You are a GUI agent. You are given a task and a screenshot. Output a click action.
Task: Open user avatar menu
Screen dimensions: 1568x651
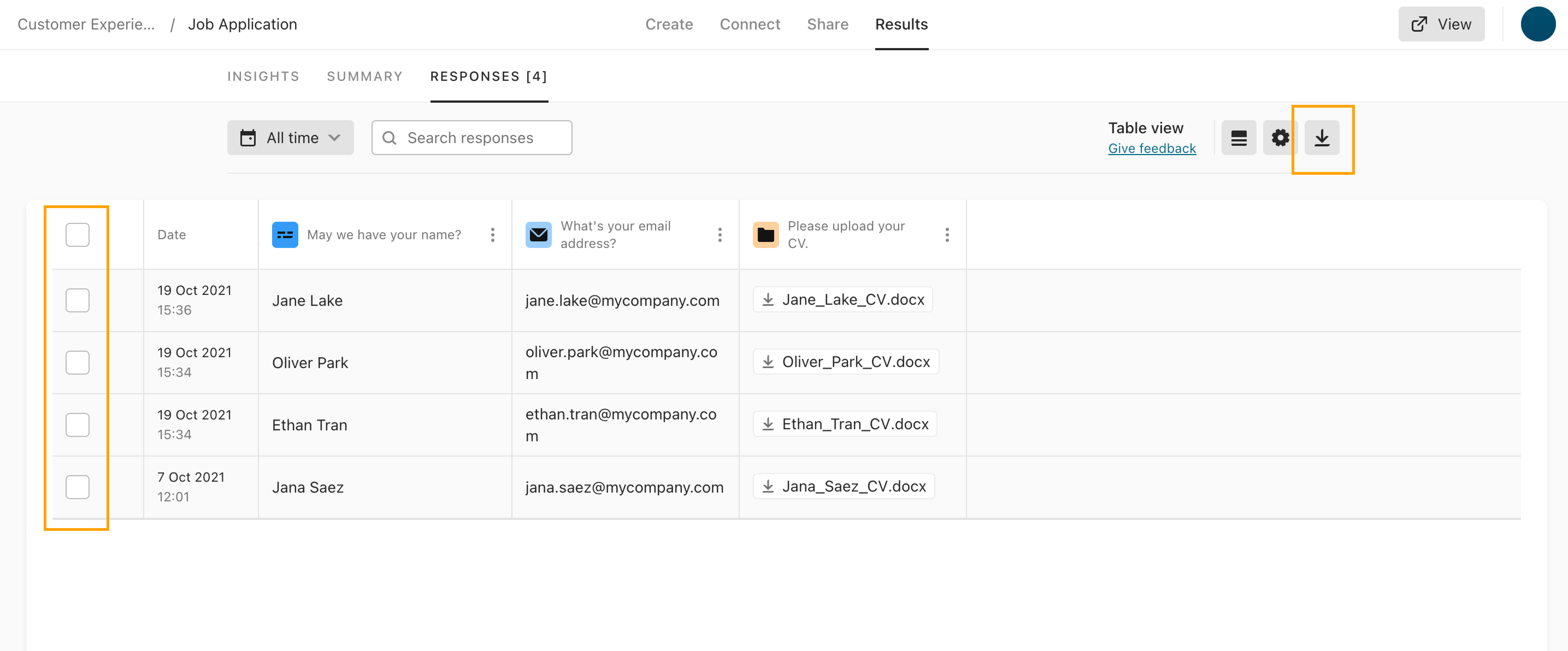point(1538,24)
